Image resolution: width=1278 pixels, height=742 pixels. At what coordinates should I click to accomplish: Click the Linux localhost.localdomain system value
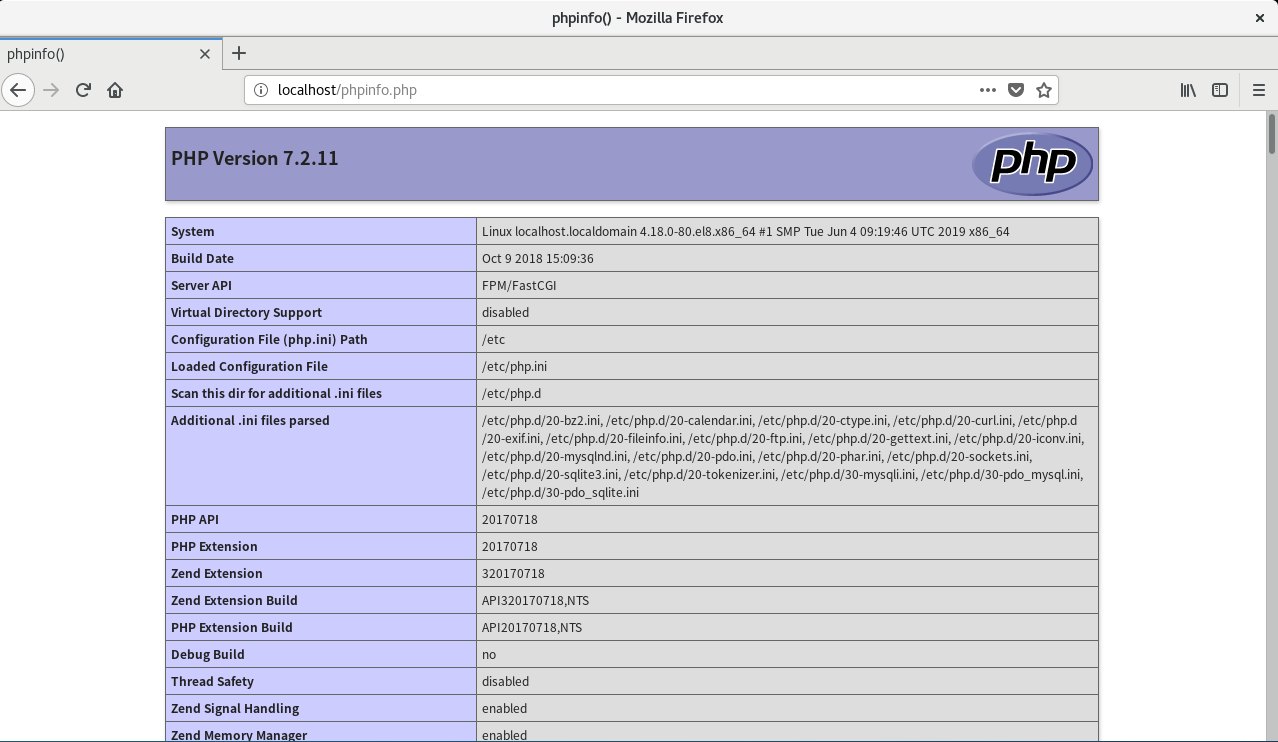[746, 231]
